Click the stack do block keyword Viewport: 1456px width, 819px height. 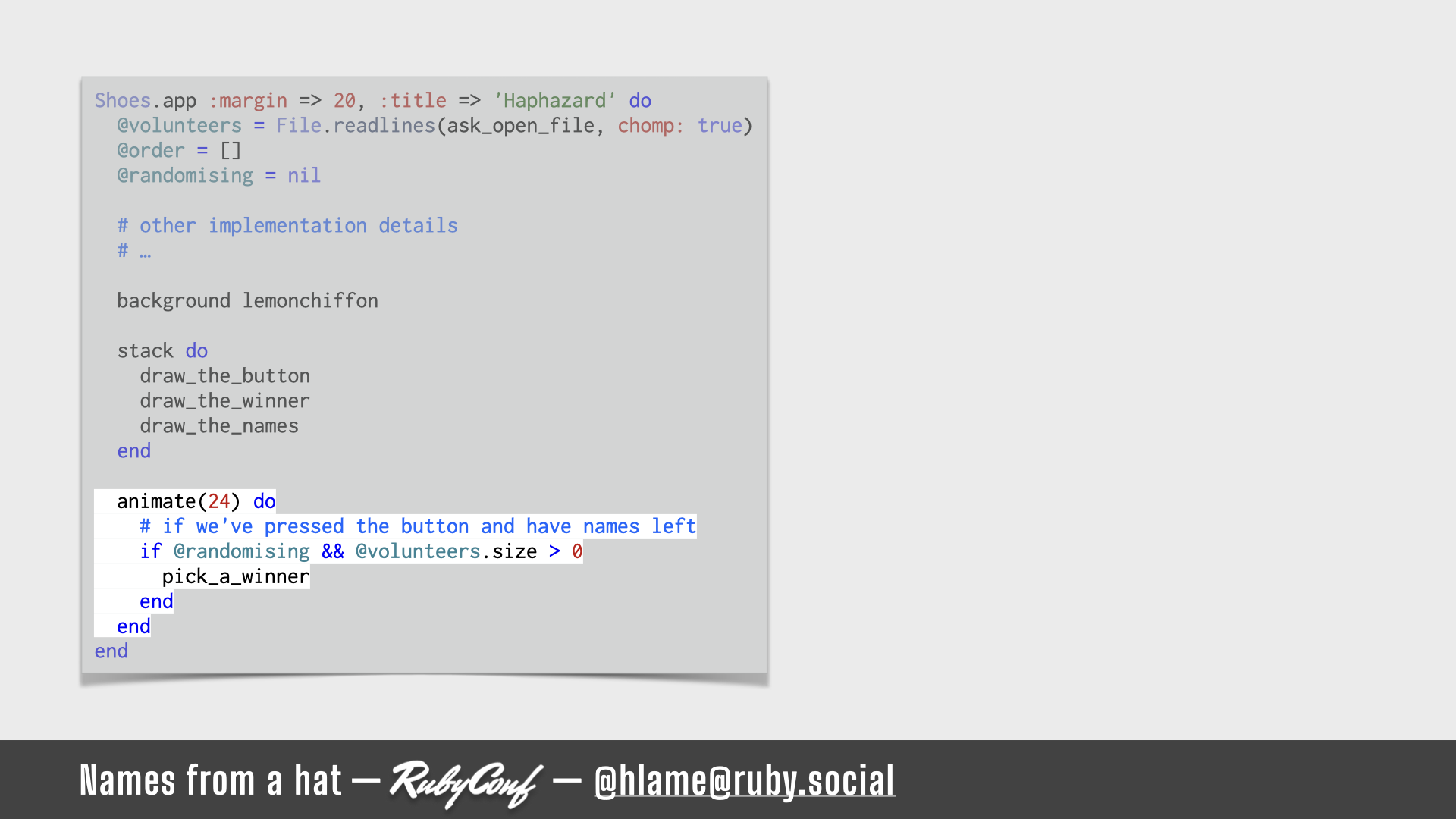[x=197, y=351]
